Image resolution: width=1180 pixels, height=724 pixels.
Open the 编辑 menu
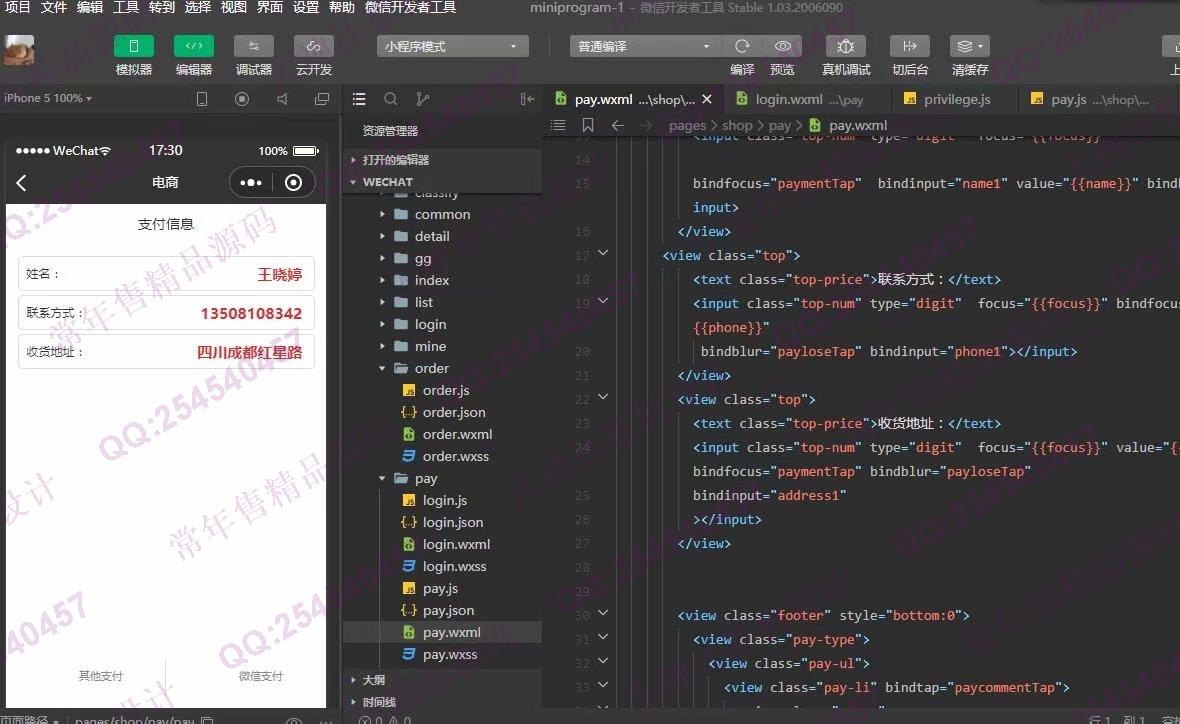(90, 8)
